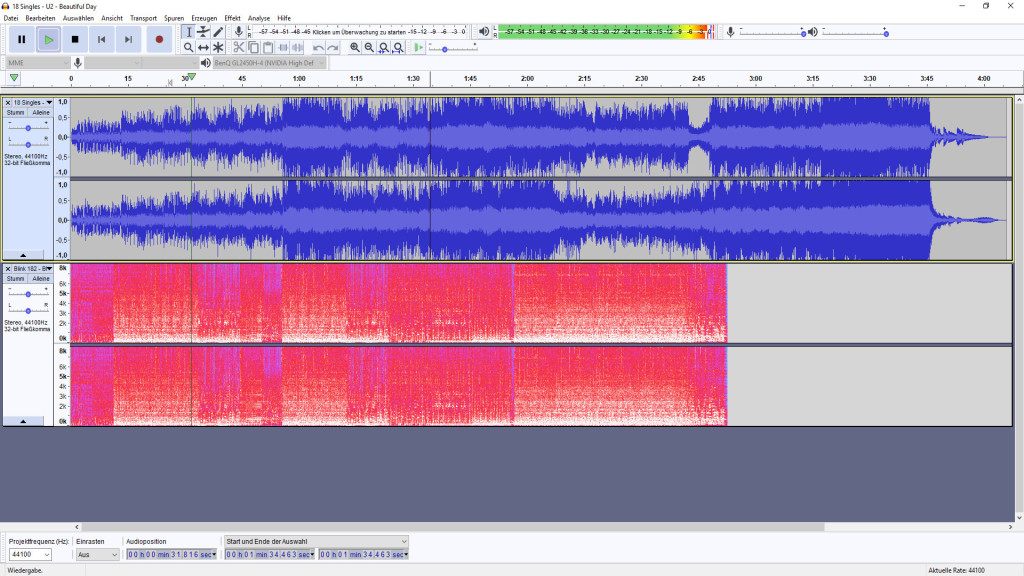Open the Einrasten dropdown showing Aus

coord(97,554)
